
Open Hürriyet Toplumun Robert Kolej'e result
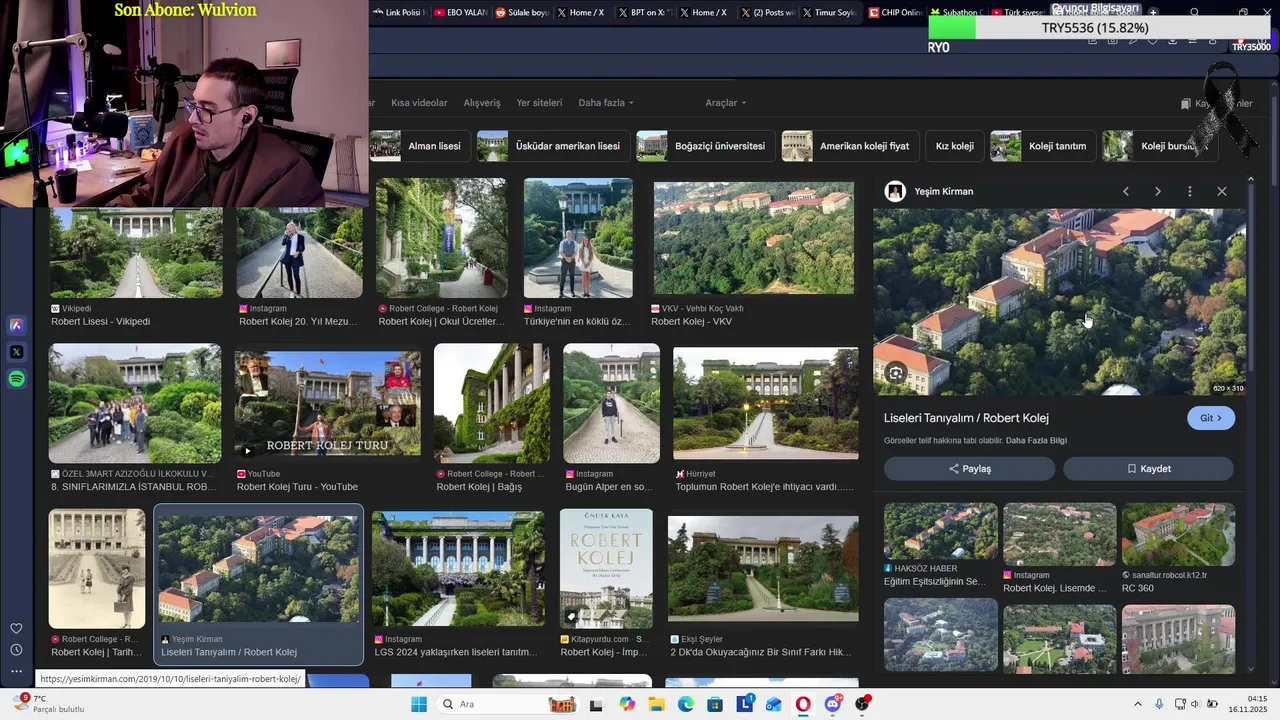point(765,404)
